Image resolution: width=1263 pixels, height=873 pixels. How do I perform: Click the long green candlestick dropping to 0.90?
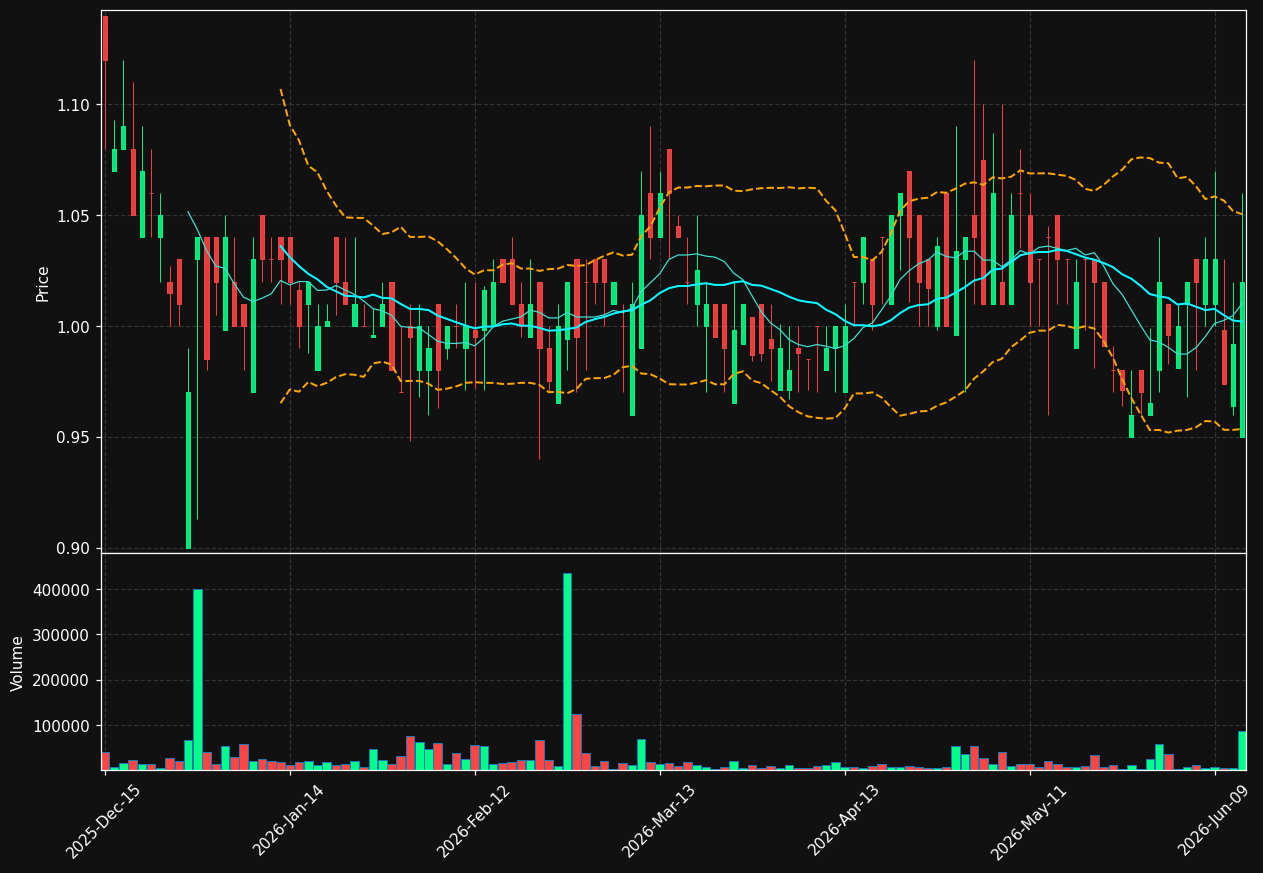coord(188,470)
